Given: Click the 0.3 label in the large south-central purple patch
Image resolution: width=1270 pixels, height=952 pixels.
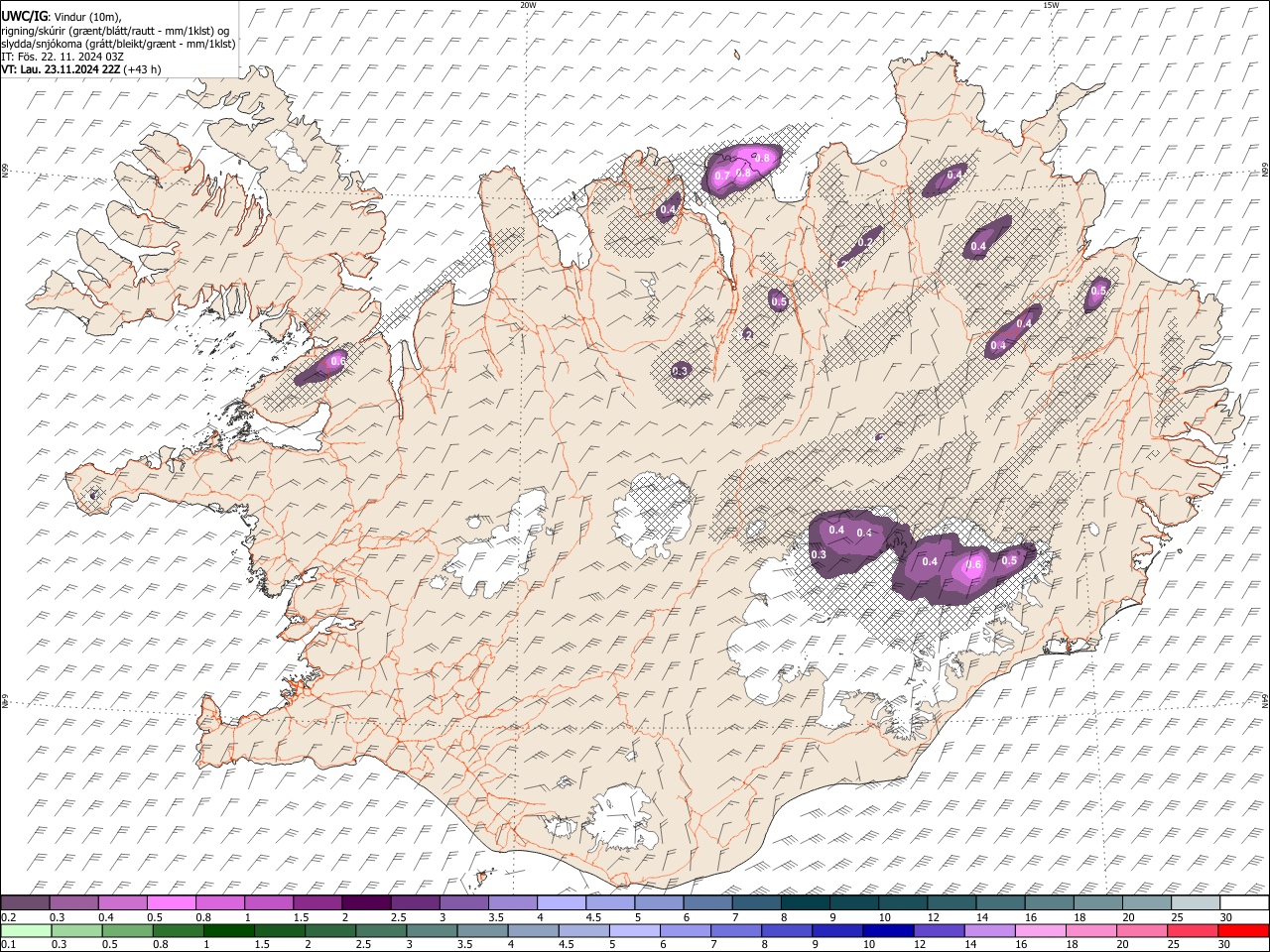Looking at the screenshot, I should (819, 554).
